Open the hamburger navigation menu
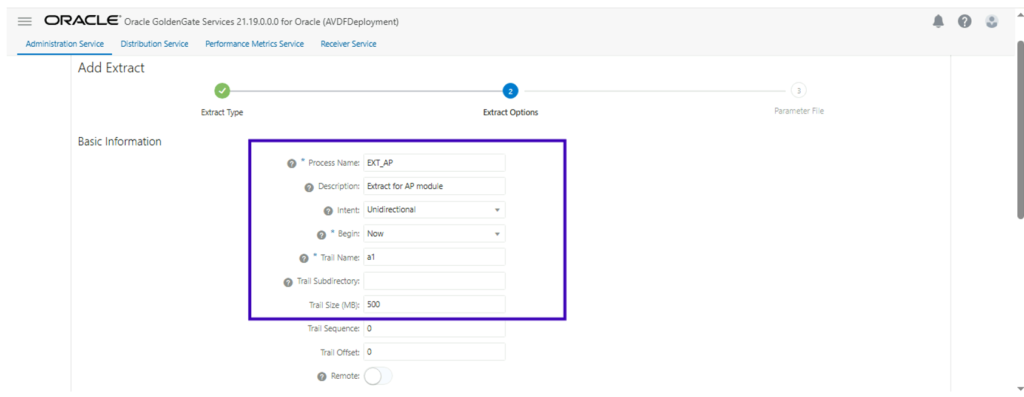Viewport: 1024px width, 397px height. [x=25, y=22]
